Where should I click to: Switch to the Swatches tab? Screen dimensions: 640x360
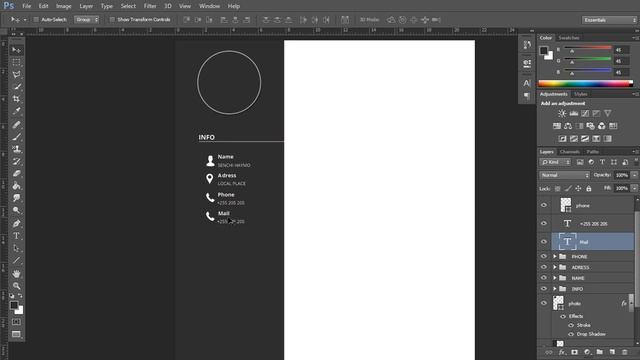(569, 38)
